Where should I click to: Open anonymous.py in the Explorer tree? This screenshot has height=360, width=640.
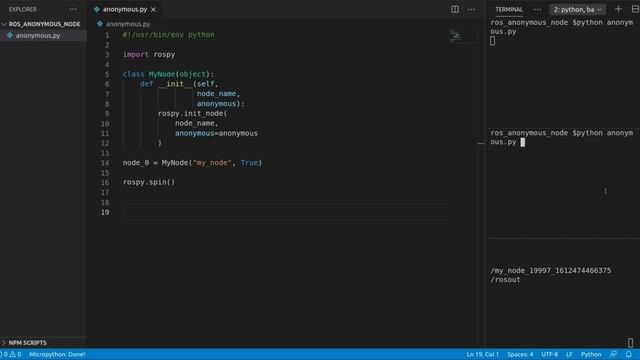38,36
